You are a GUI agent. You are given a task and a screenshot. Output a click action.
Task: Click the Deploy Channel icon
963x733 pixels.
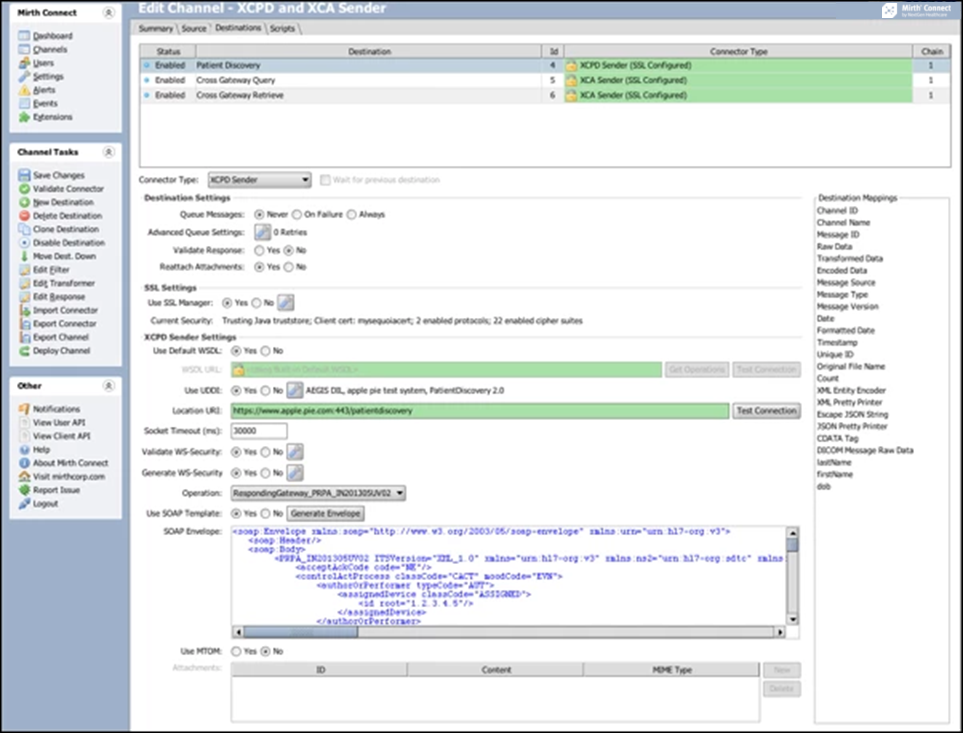point(24,351)
